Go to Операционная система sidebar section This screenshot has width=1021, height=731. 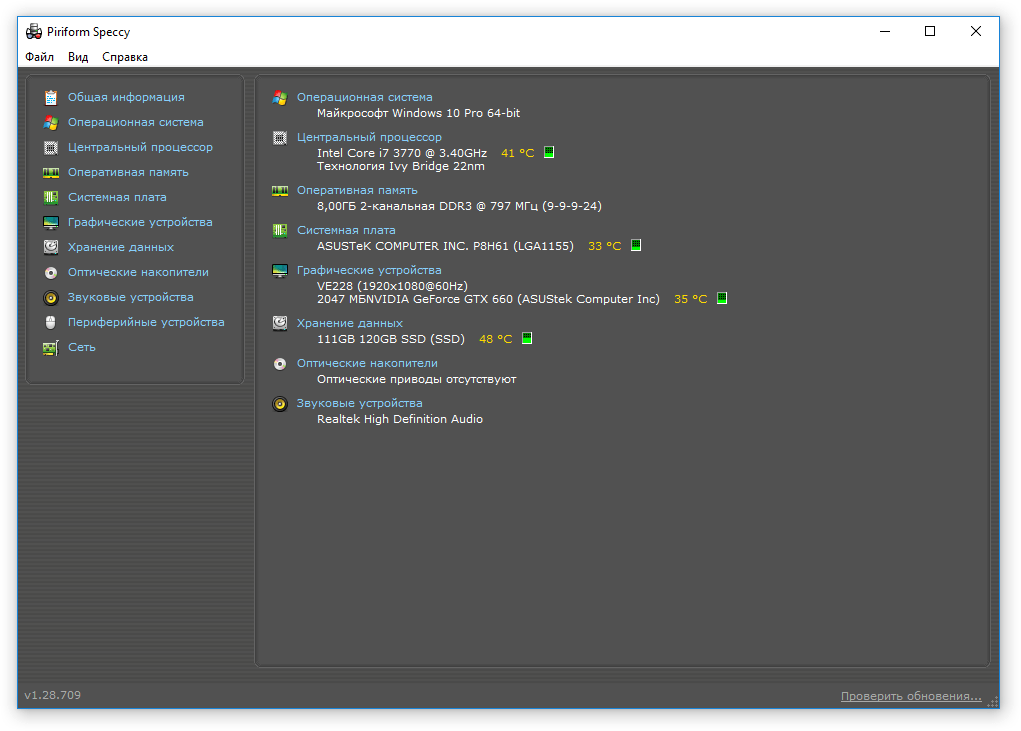click(135, 122)
